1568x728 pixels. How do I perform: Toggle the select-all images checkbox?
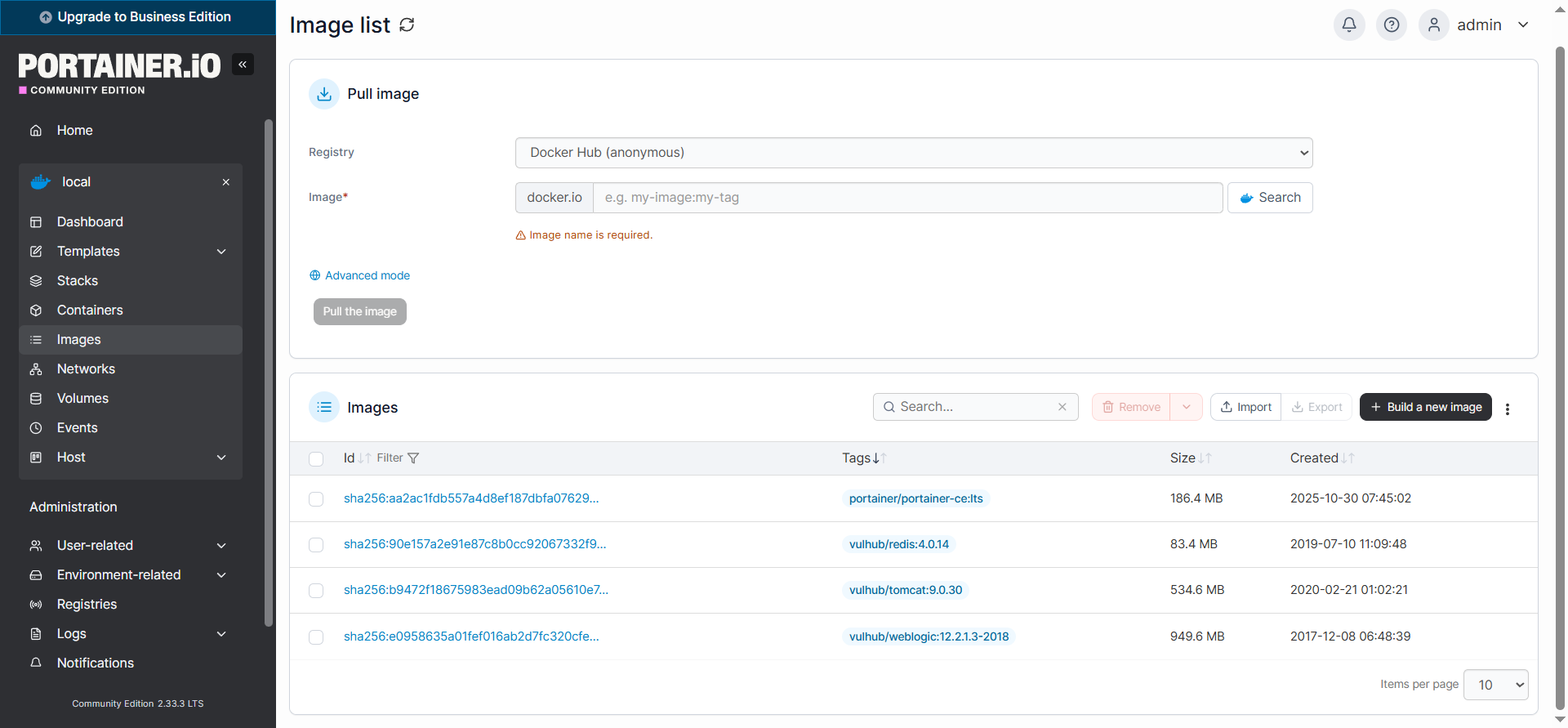[x=316, y=459]
